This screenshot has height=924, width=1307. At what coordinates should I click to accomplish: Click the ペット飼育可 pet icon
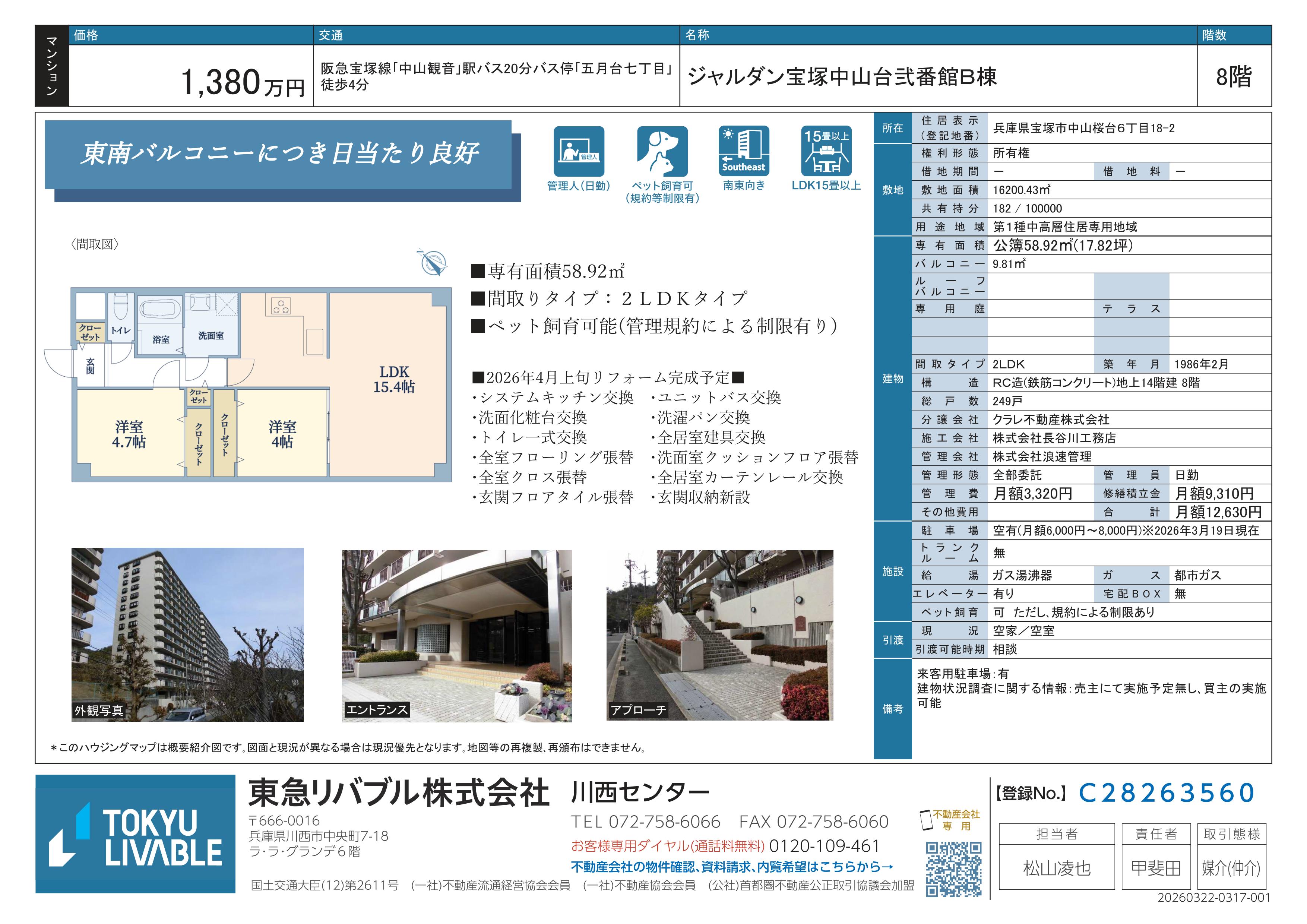pyautogui.click(x=662, y=152)
